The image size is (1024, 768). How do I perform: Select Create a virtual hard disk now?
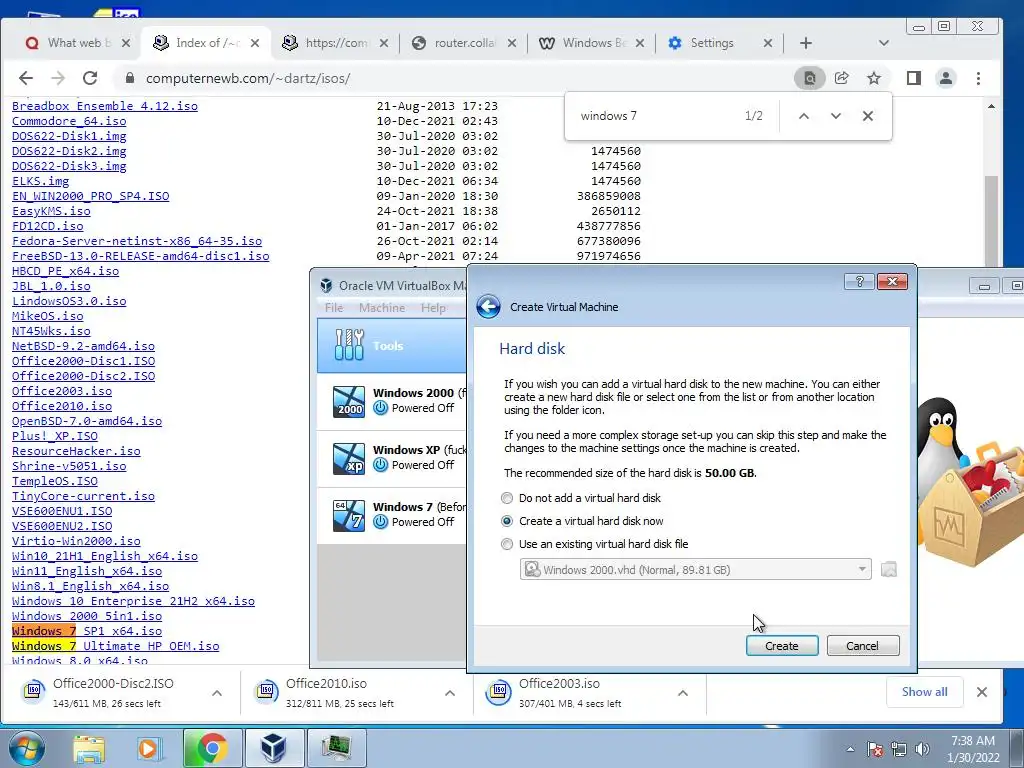(x=507, y=521)
